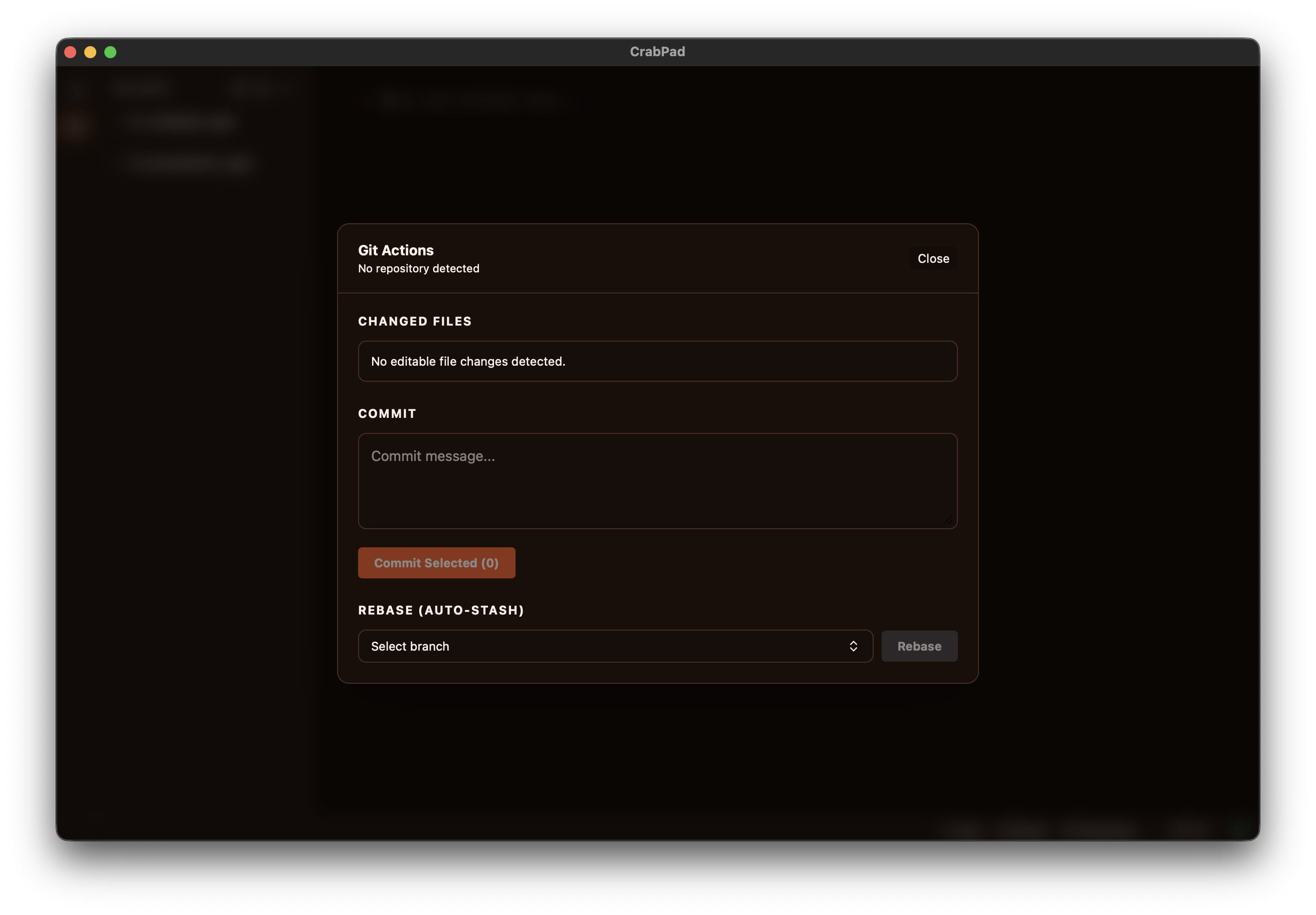Click the COMMIT section label

[x=388, y=413]
